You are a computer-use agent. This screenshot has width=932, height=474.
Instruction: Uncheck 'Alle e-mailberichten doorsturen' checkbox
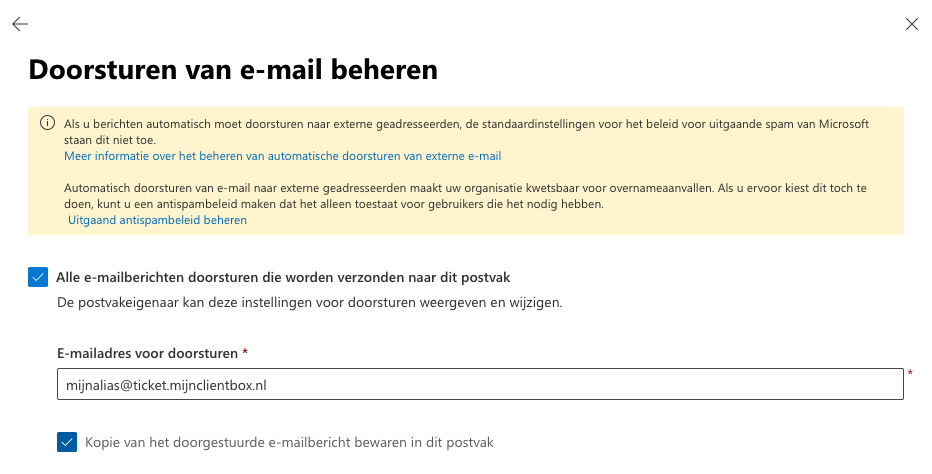click(x=38, y=277)
